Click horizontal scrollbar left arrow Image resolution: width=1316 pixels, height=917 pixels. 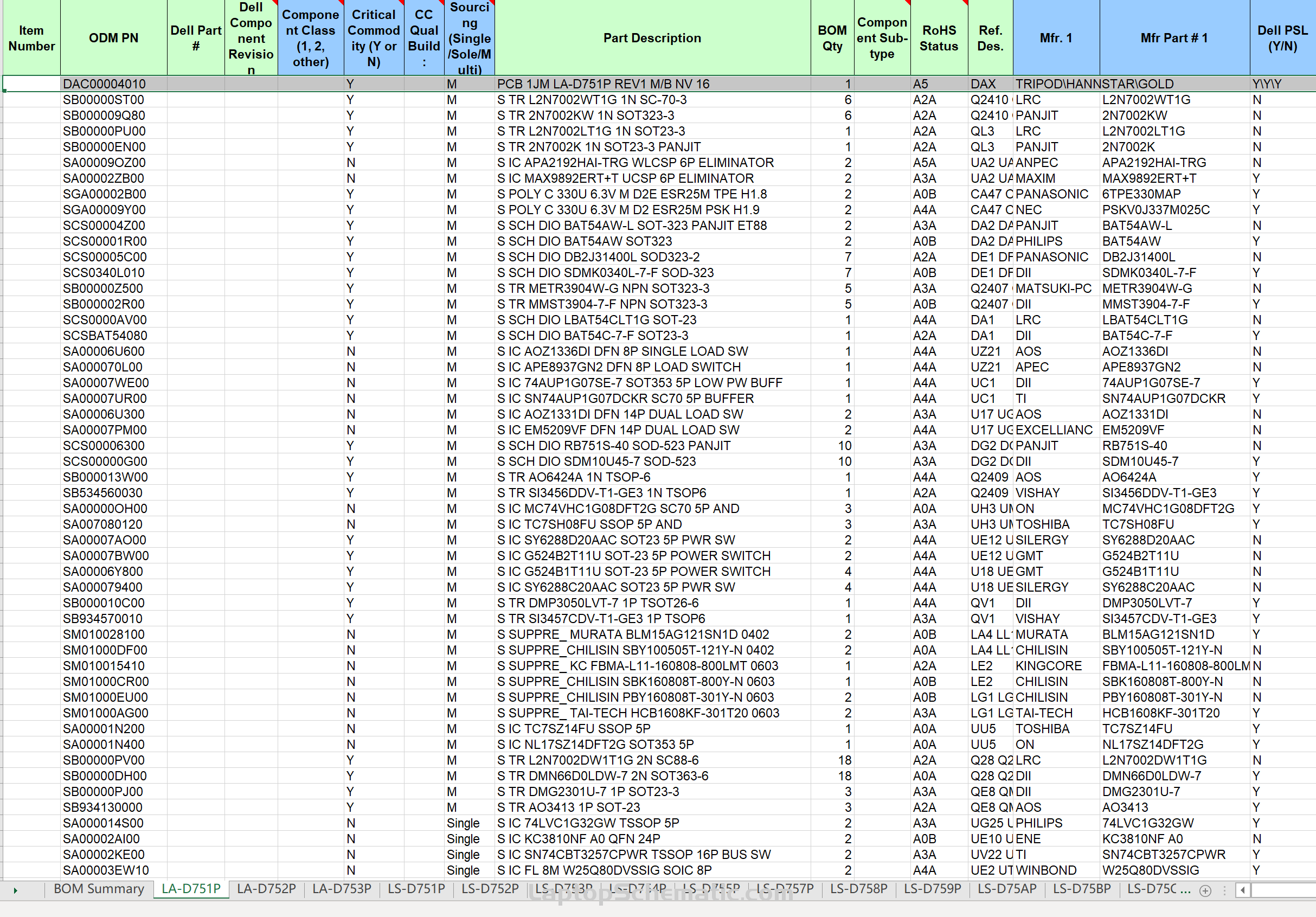1242,890
